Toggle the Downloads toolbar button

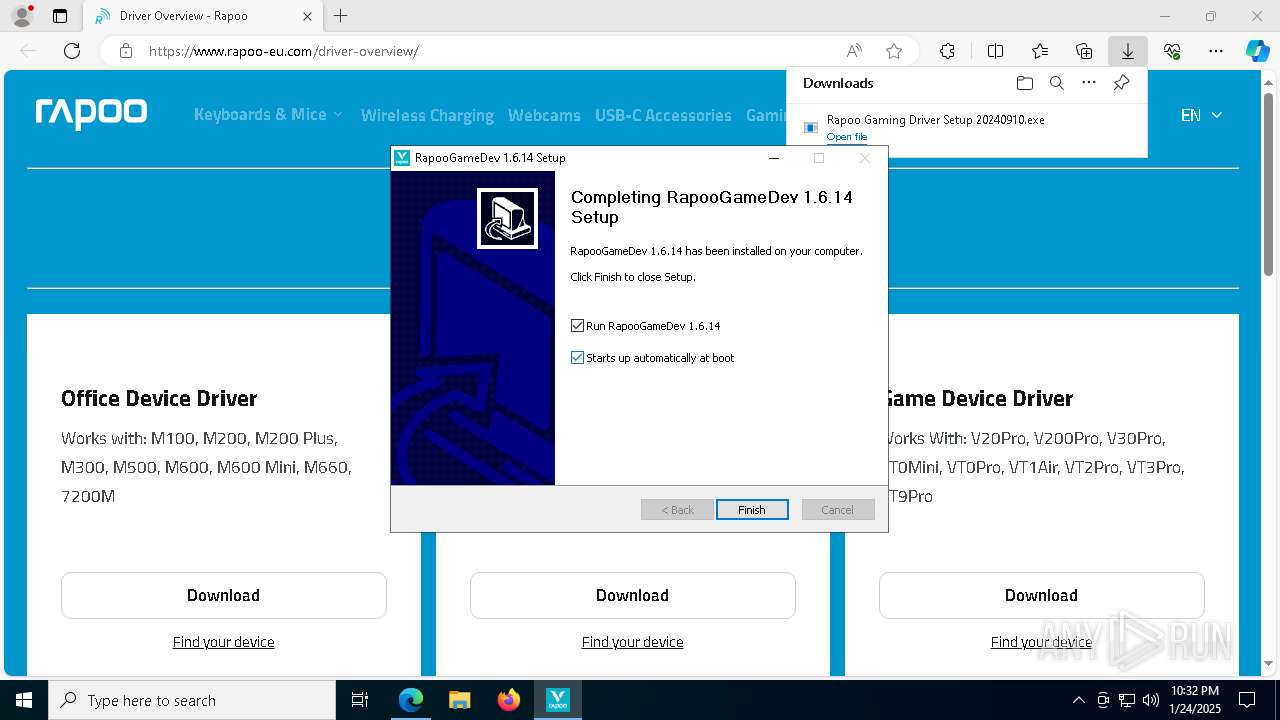[1127, 51]
